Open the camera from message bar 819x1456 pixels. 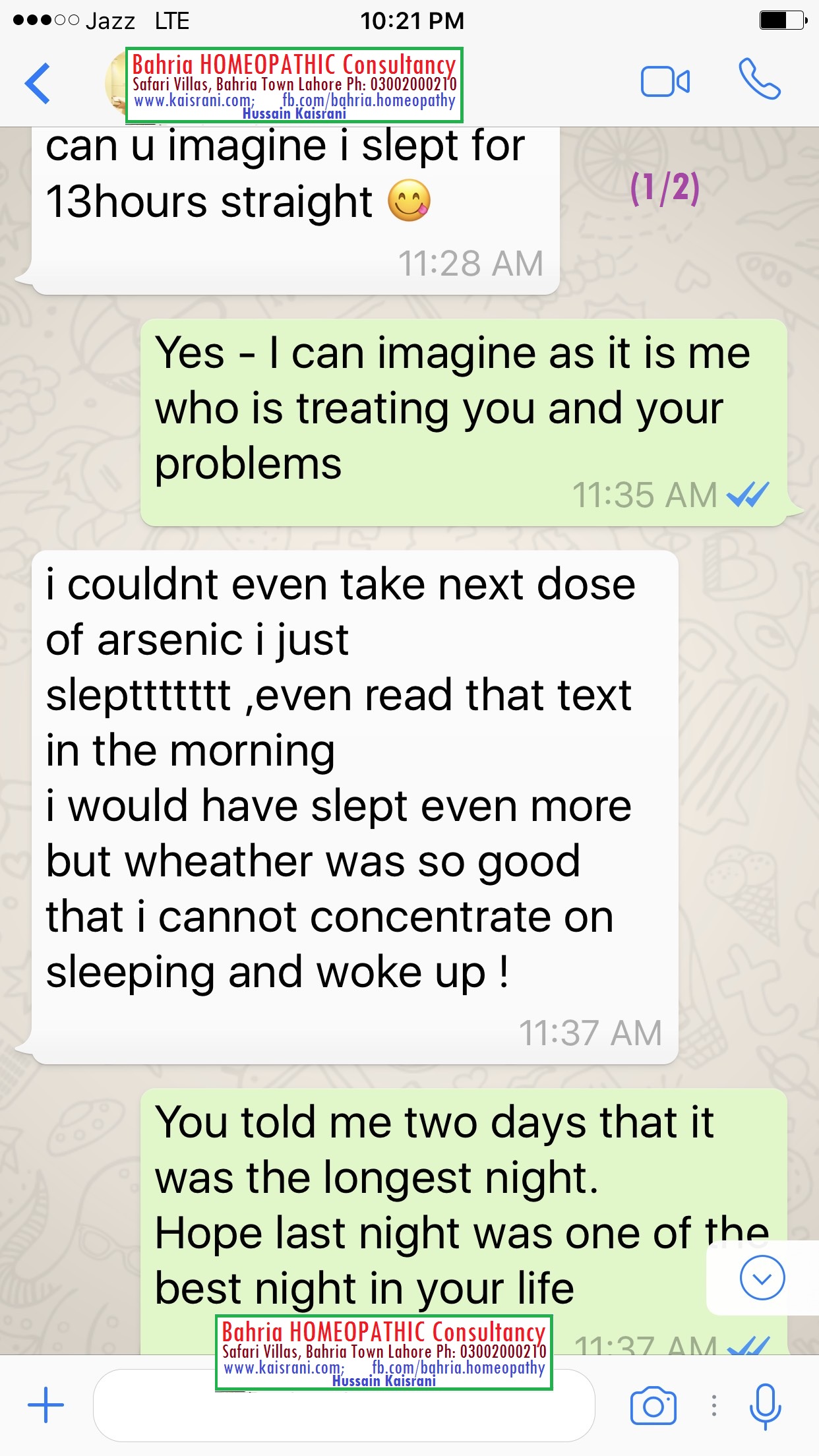point(653,1406)
